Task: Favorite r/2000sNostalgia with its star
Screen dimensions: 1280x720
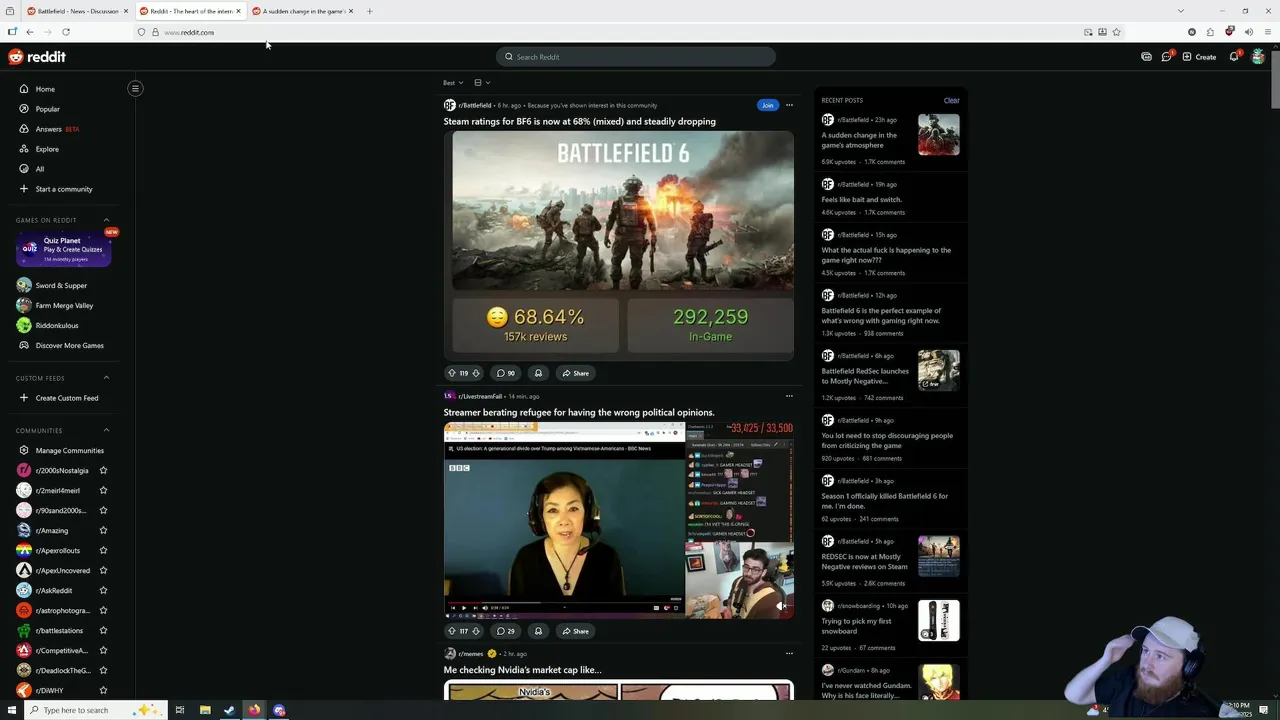Action: pos(103,470)
